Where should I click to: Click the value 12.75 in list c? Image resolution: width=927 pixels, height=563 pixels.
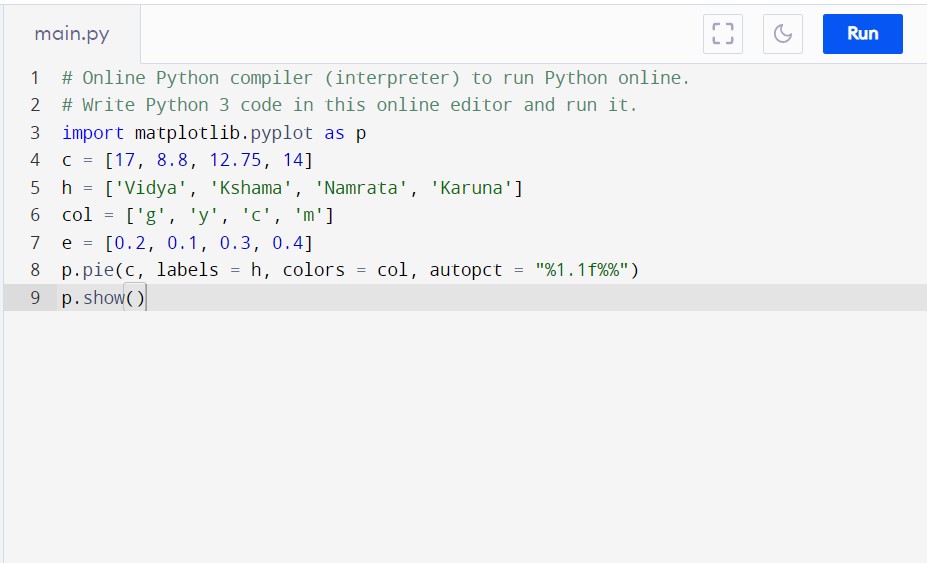point(235,160)
